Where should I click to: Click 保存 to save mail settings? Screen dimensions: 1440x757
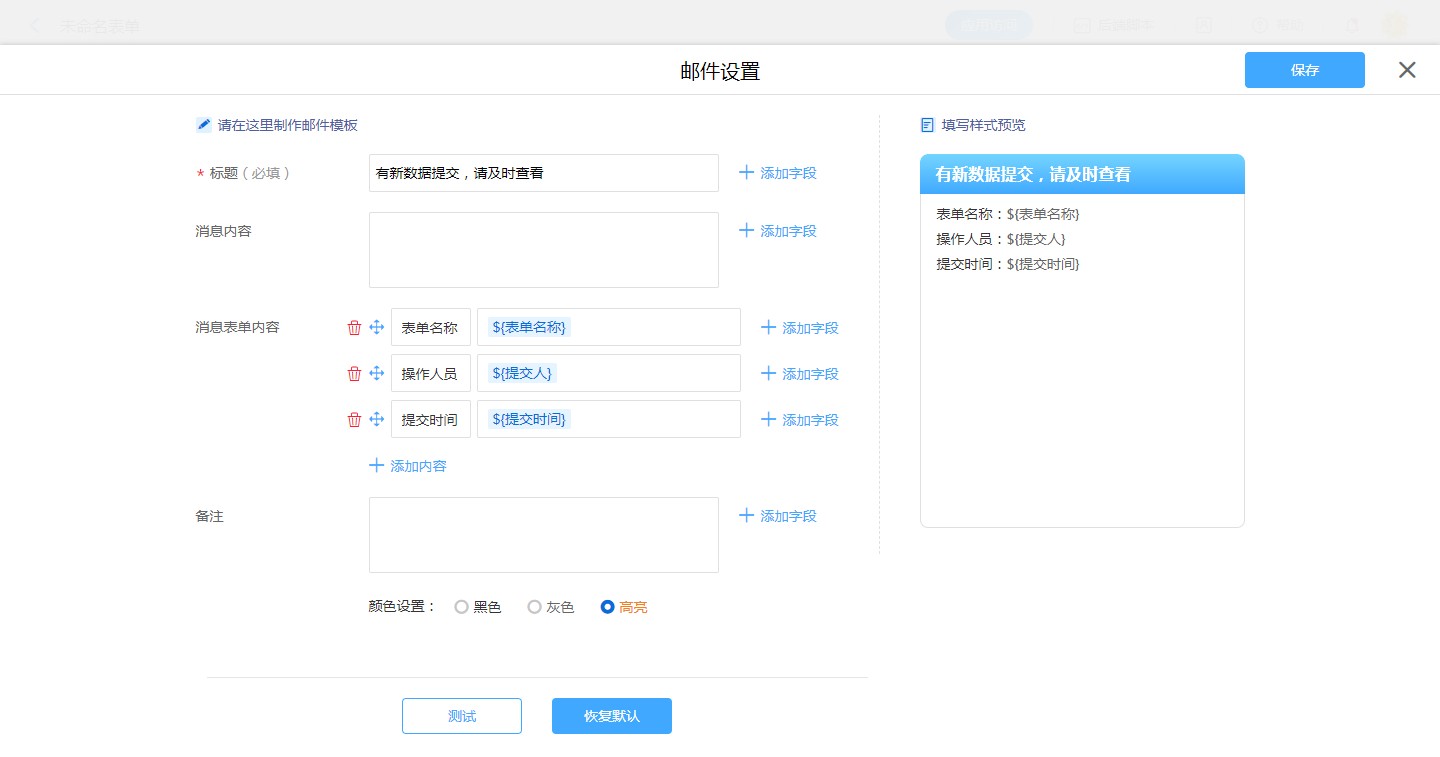click(x=1304, y=70)
